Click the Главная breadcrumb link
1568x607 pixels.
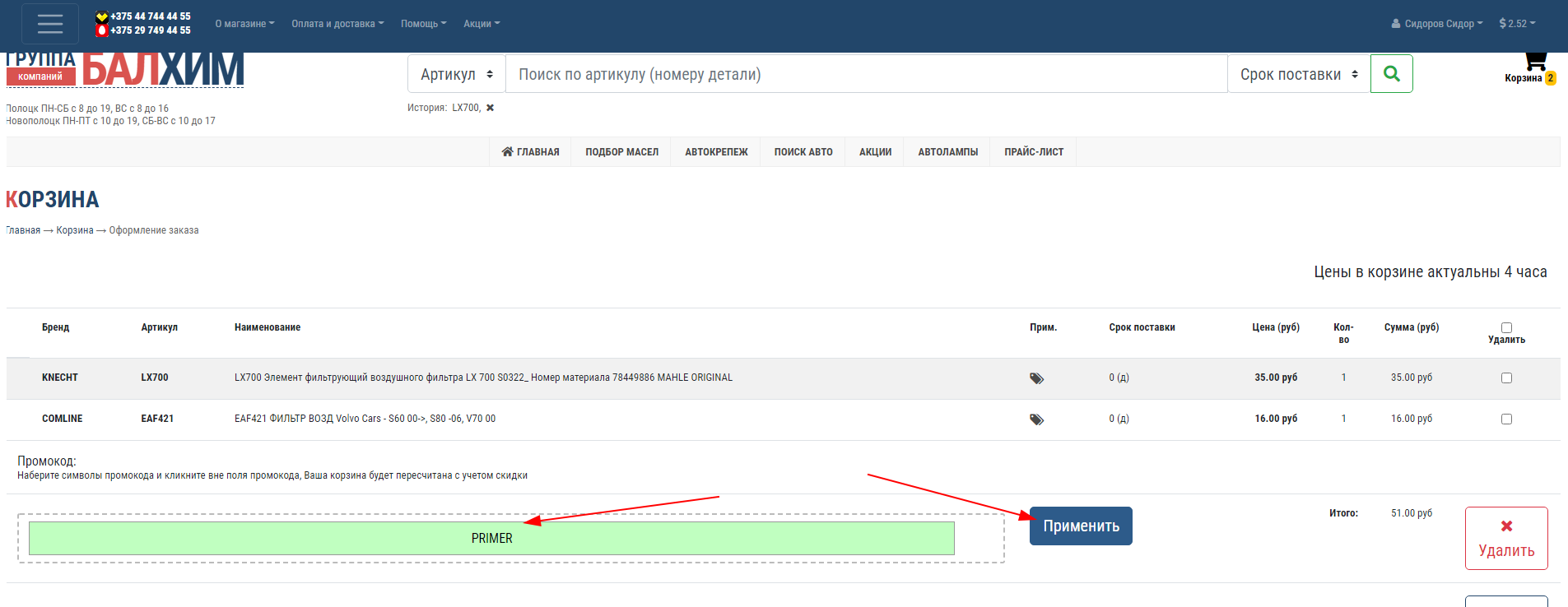(x=24, y=230)
